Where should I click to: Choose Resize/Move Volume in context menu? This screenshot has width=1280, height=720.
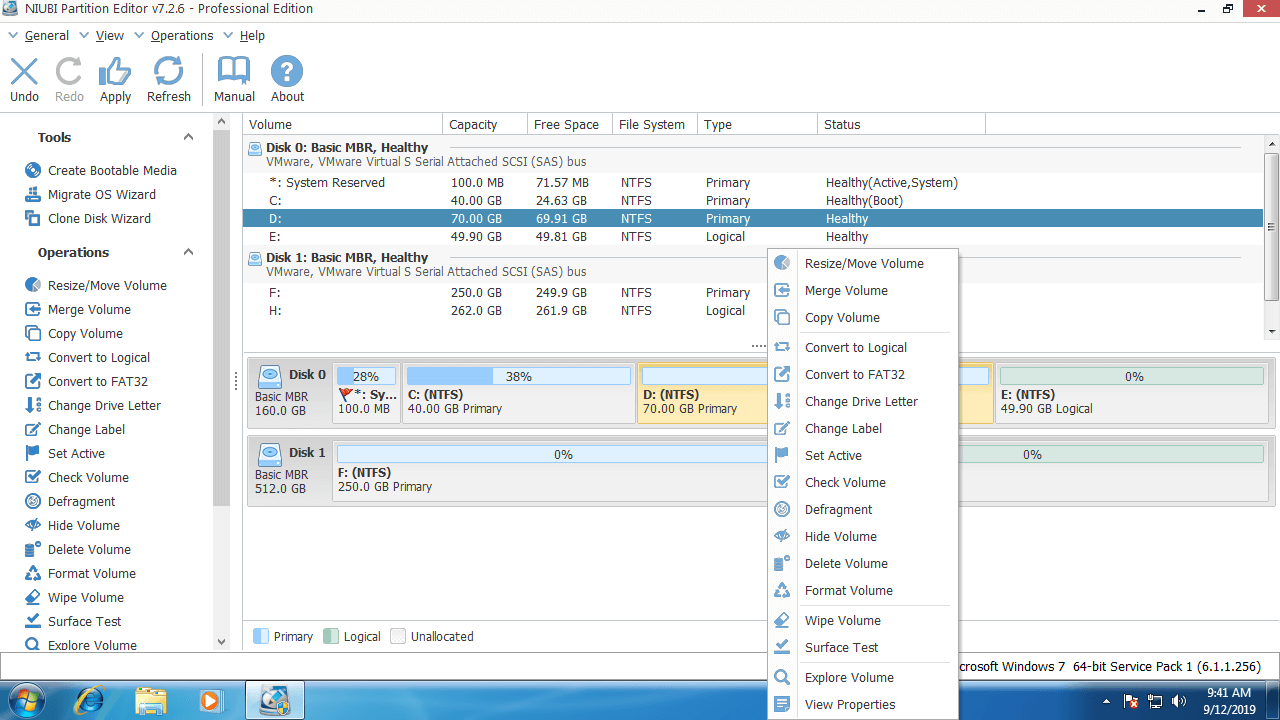pos(863,264)
